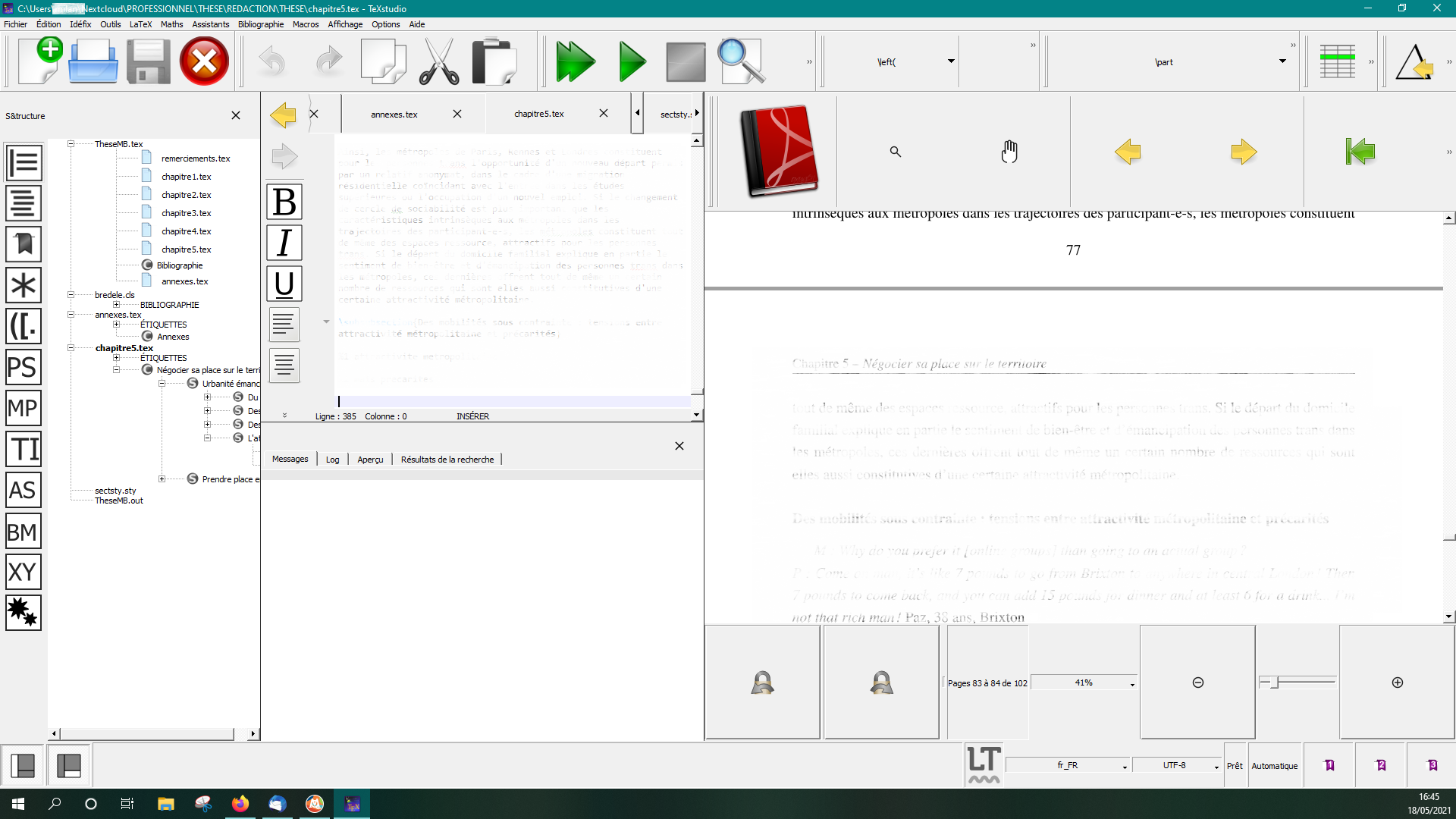The width and height of the screenshot is (1456, 819).
Task: Click the Underline formatting button
Action: (x=284, y=284)
